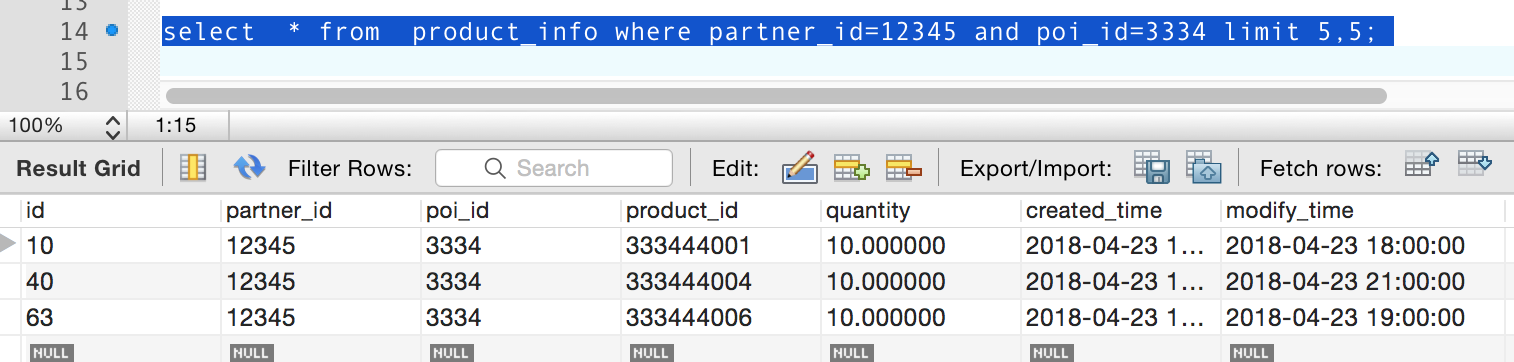Insert a new row into the result grid
This screenshot has height=362, width=1514.
[852, 167]
